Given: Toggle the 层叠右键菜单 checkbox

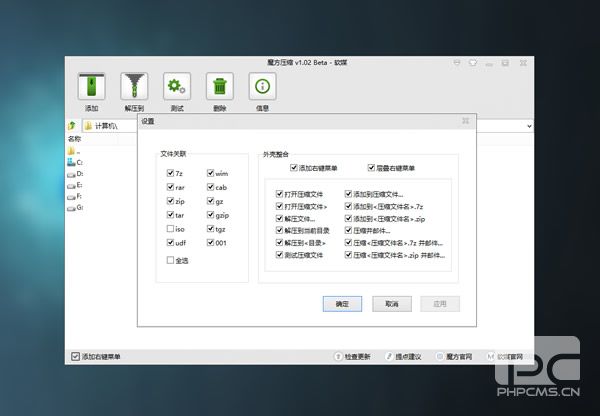Looking at the screenshot, I should point(371,168).
